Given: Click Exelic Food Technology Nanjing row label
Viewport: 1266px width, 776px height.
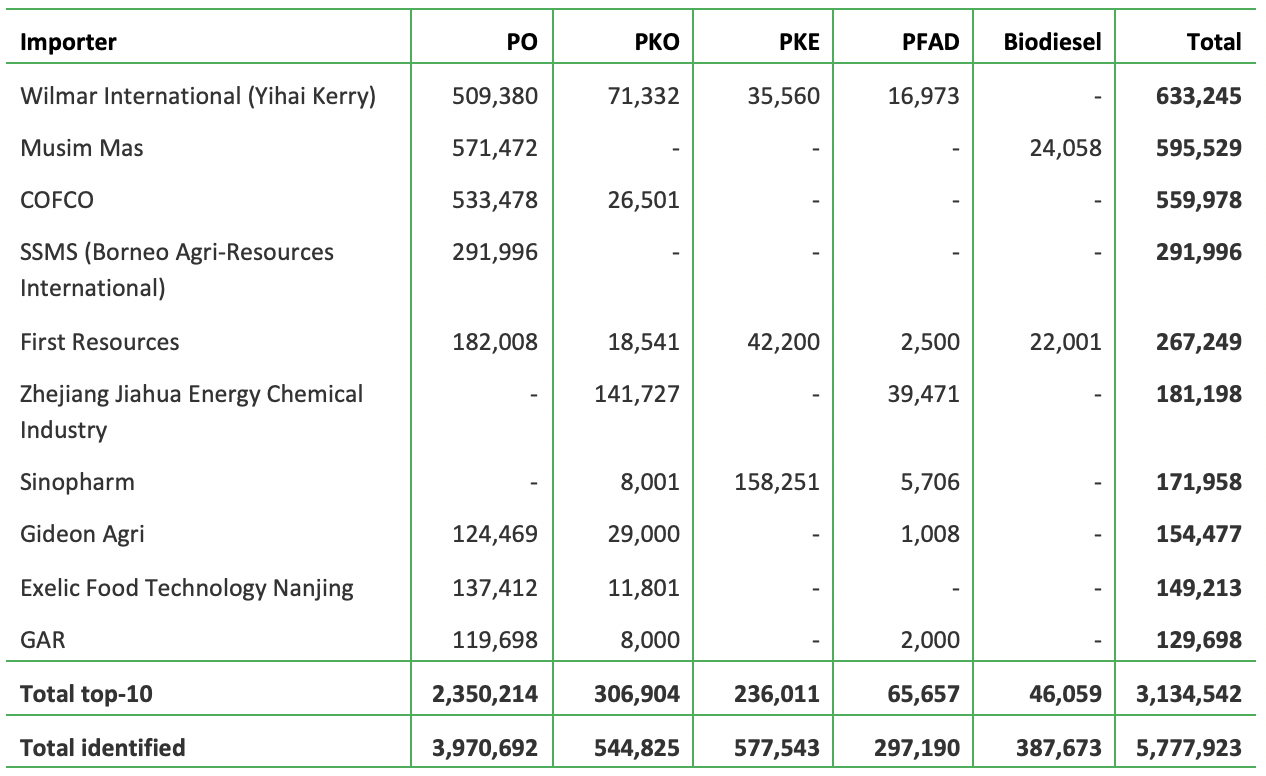Looking at the screenshot, I should (x=187, y=587).
